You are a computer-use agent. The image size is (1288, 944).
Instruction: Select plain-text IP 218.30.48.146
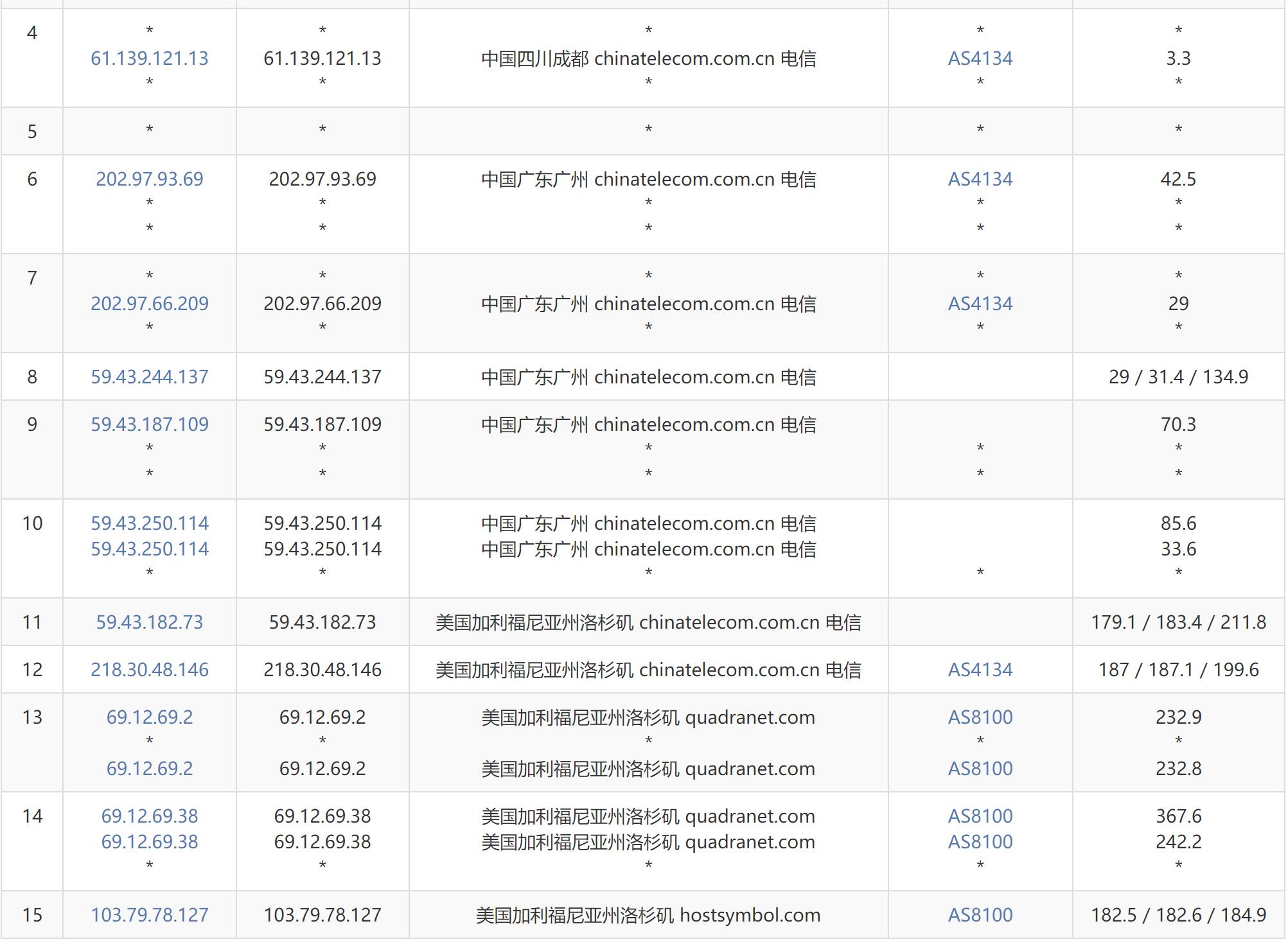pos(322,670)
